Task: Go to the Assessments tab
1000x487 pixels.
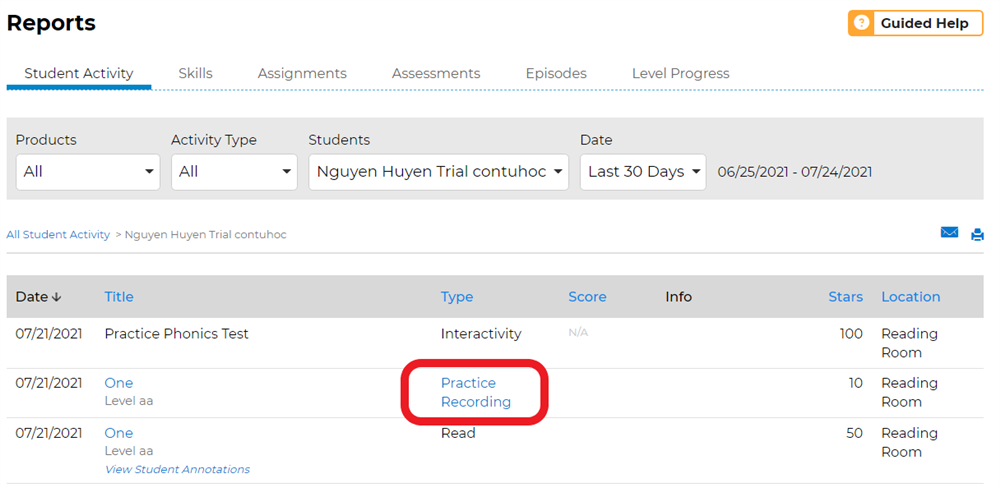Action: [436, 73]
